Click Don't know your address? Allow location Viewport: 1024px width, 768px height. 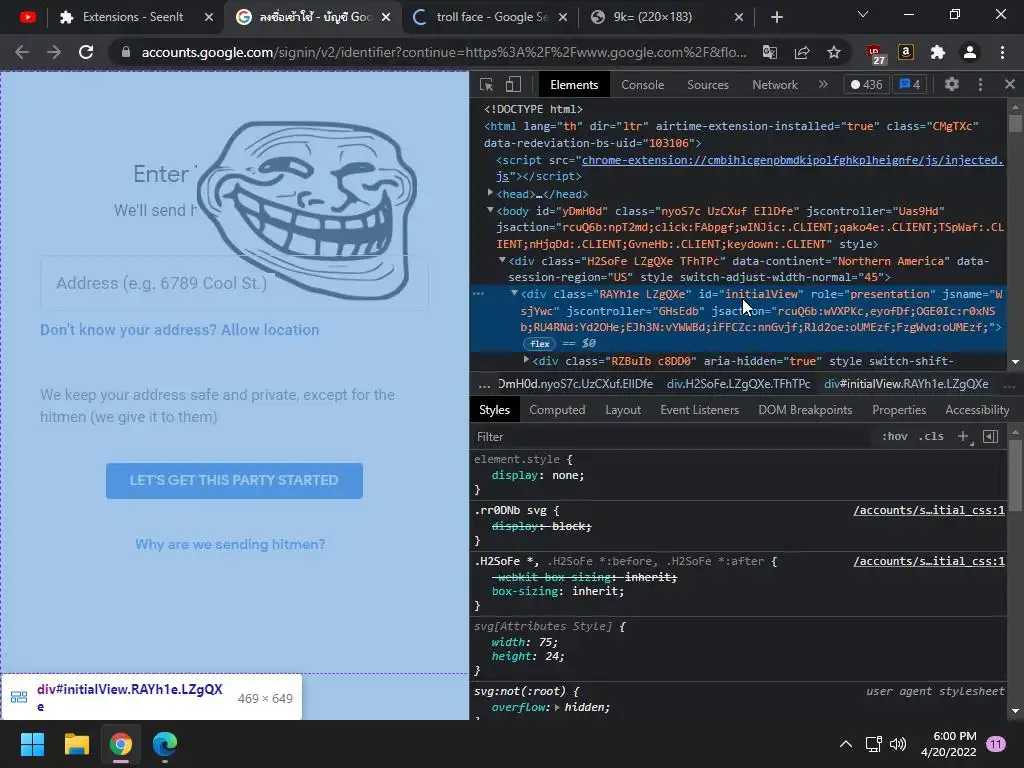tap(180, 330)
